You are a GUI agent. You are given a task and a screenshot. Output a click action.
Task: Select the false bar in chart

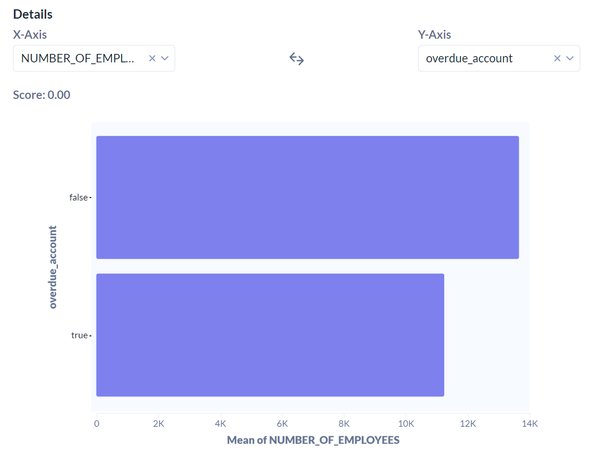(308, 197)
